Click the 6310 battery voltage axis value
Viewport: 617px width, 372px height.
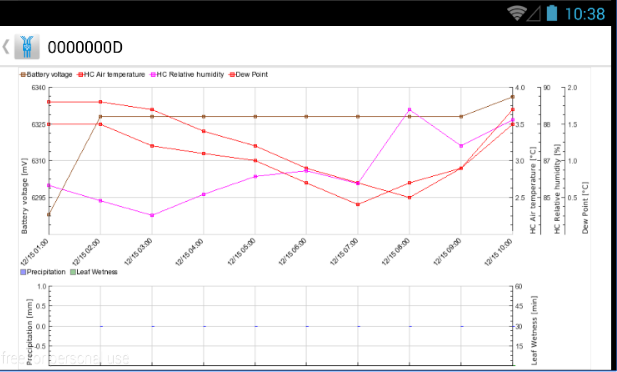coord(39,161)
